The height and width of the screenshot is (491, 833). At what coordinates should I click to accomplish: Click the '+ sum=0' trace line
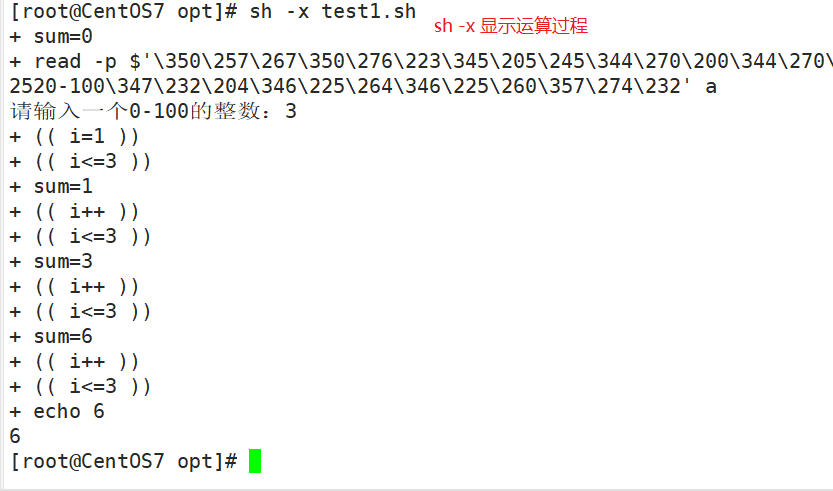(x=51, y=36)
